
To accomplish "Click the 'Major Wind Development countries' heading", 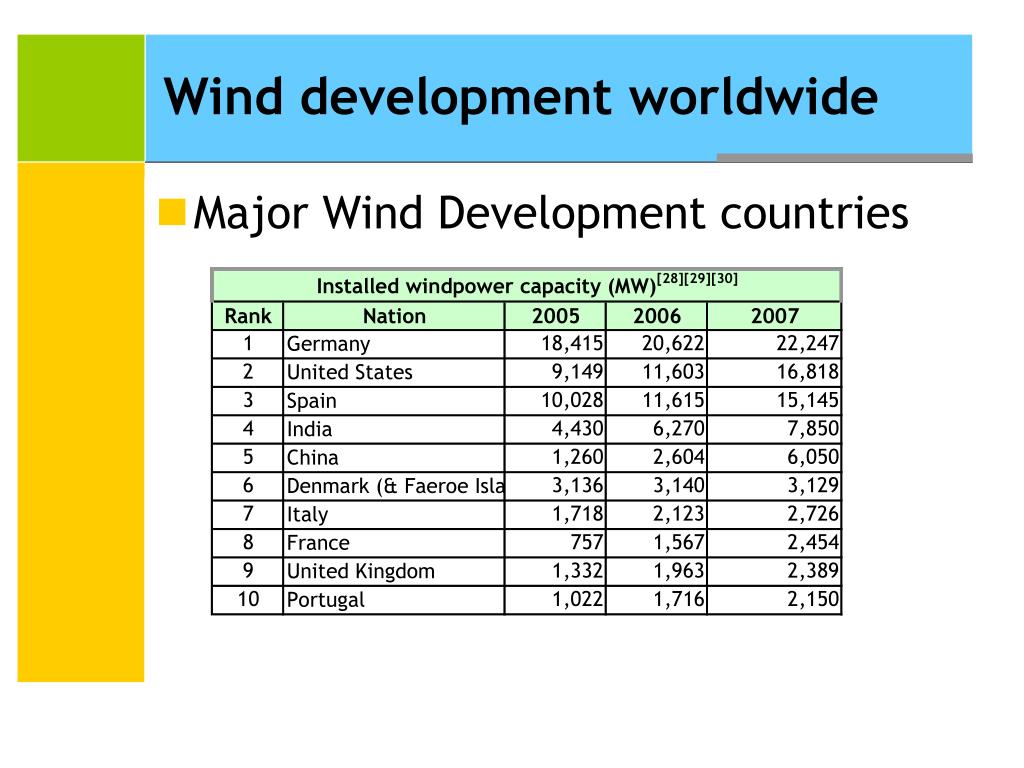I will pyautogui.click(x=551, y=213).
